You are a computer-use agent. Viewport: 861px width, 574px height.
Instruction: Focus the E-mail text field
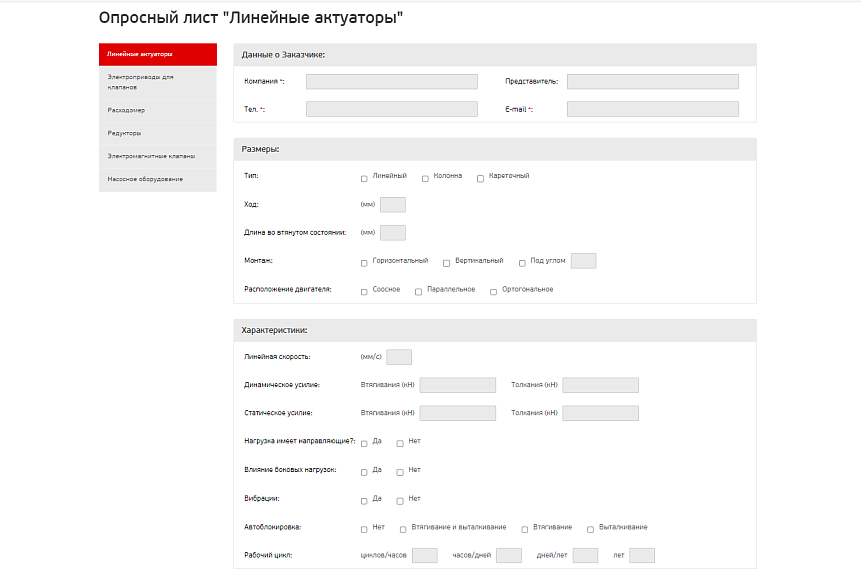(653, 109)
